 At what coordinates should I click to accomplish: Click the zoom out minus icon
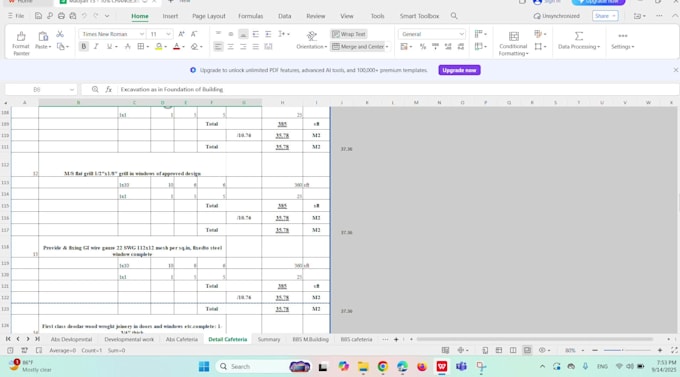click(595, 350)
